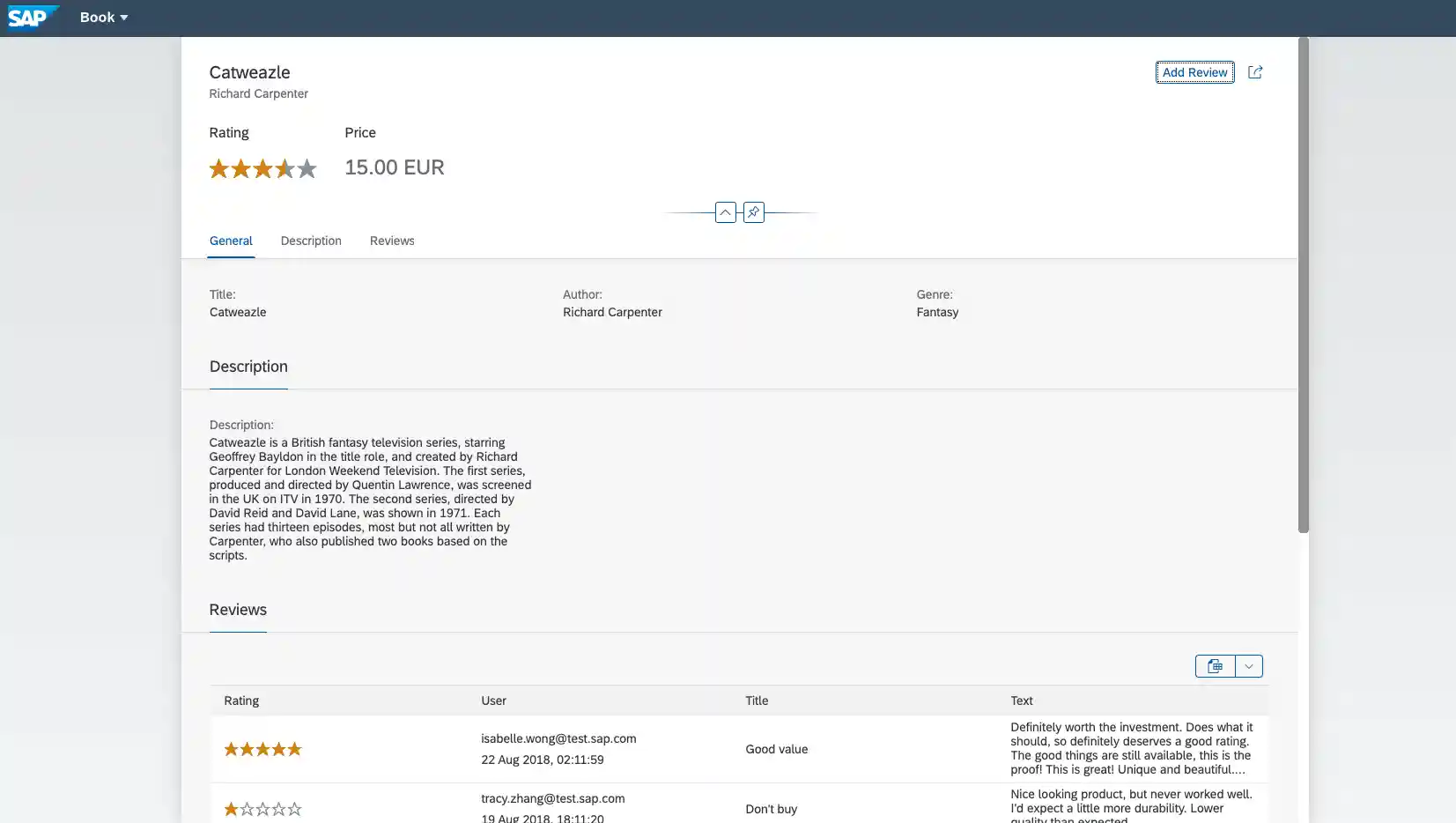This screenshot has width=1456, height=823.
Task: Select the General tab
Action: click(x=231, y=241)
